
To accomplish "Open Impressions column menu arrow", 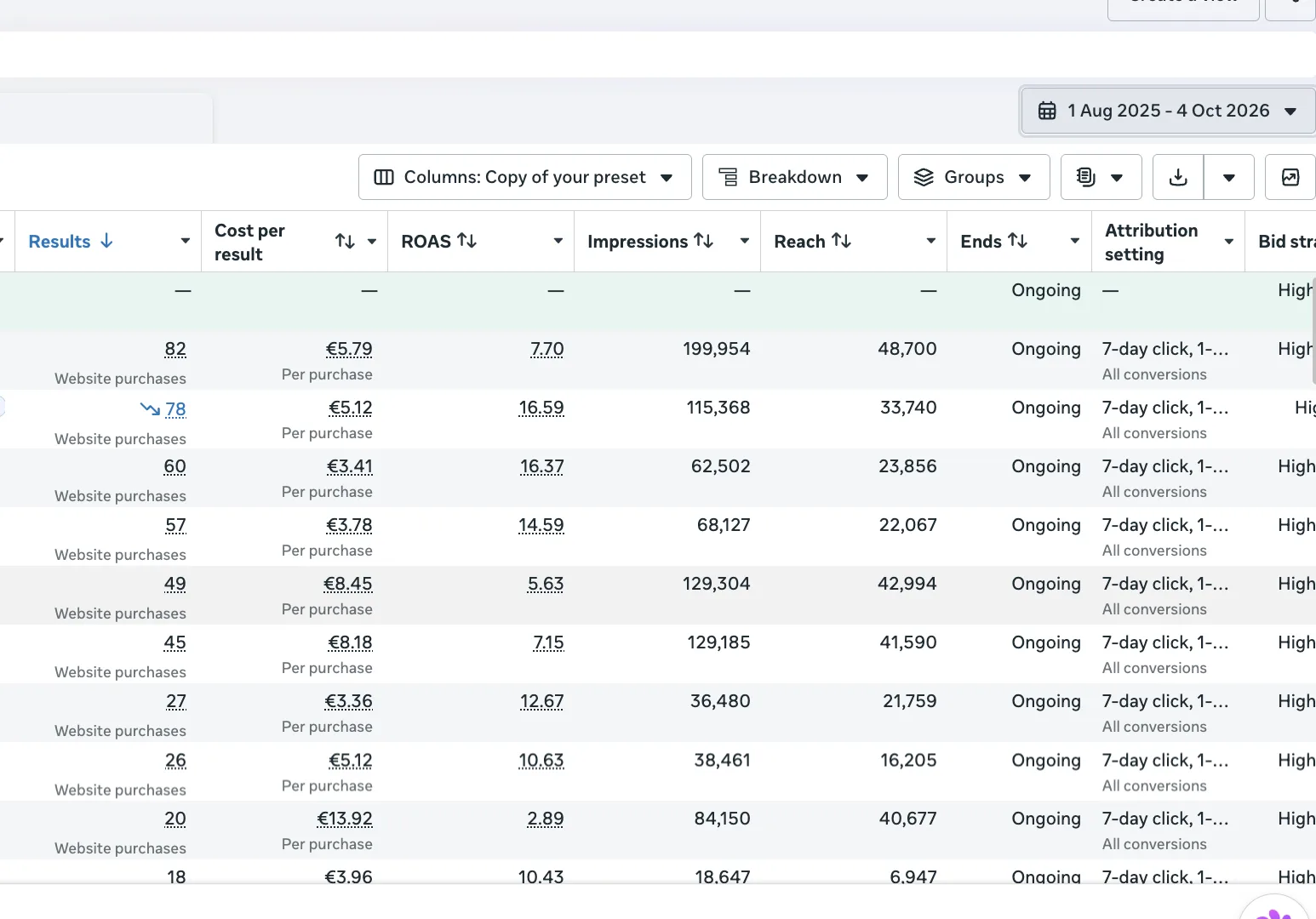I will 744,242.
